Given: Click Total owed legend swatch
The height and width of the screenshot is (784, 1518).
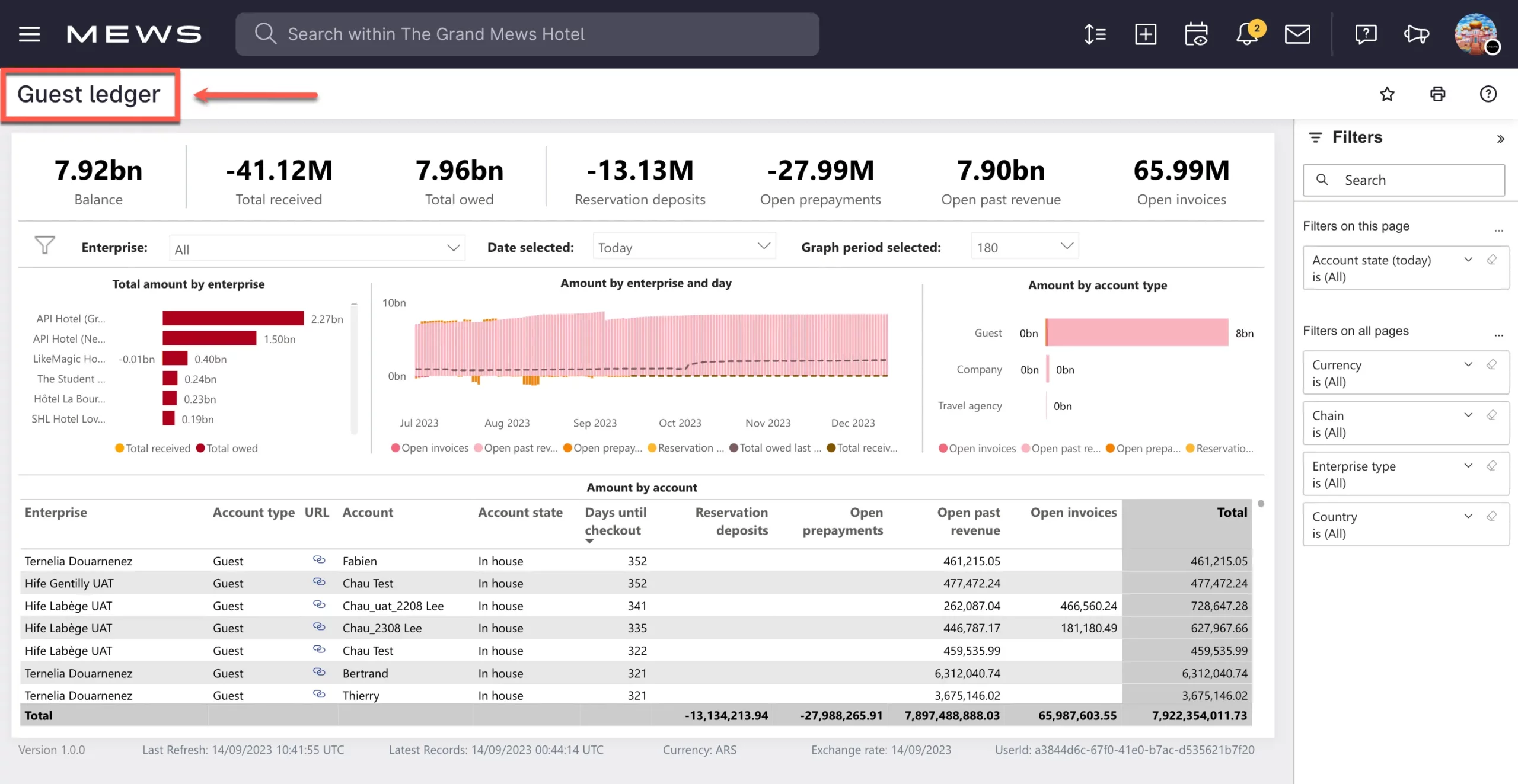Looking at the screenshot, I should (200, 449).
